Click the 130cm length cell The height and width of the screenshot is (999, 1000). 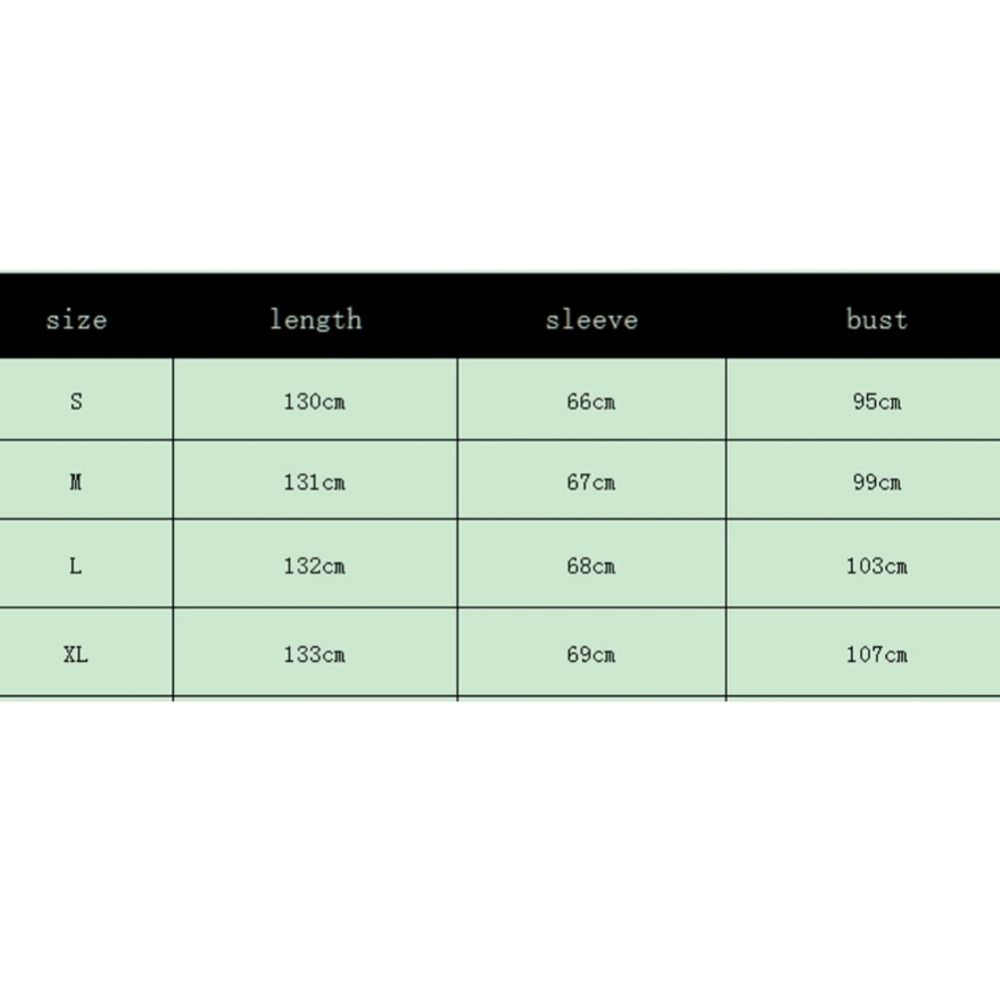coord(314,401)
